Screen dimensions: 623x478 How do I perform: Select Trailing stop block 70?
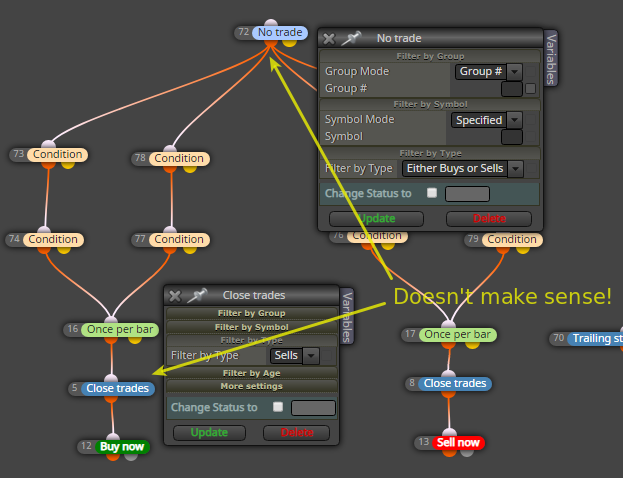pos(595,338)
